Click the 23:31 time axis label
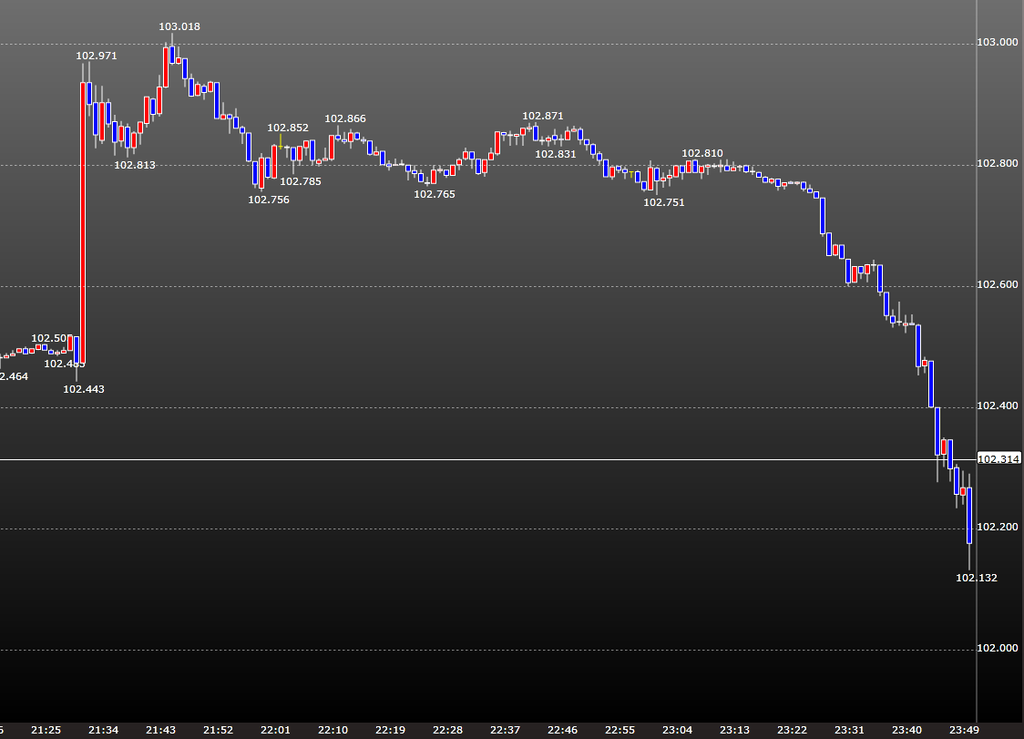The height and width of the screenshot is (739, 1024). pyautogui.click(x=850, y=731)
